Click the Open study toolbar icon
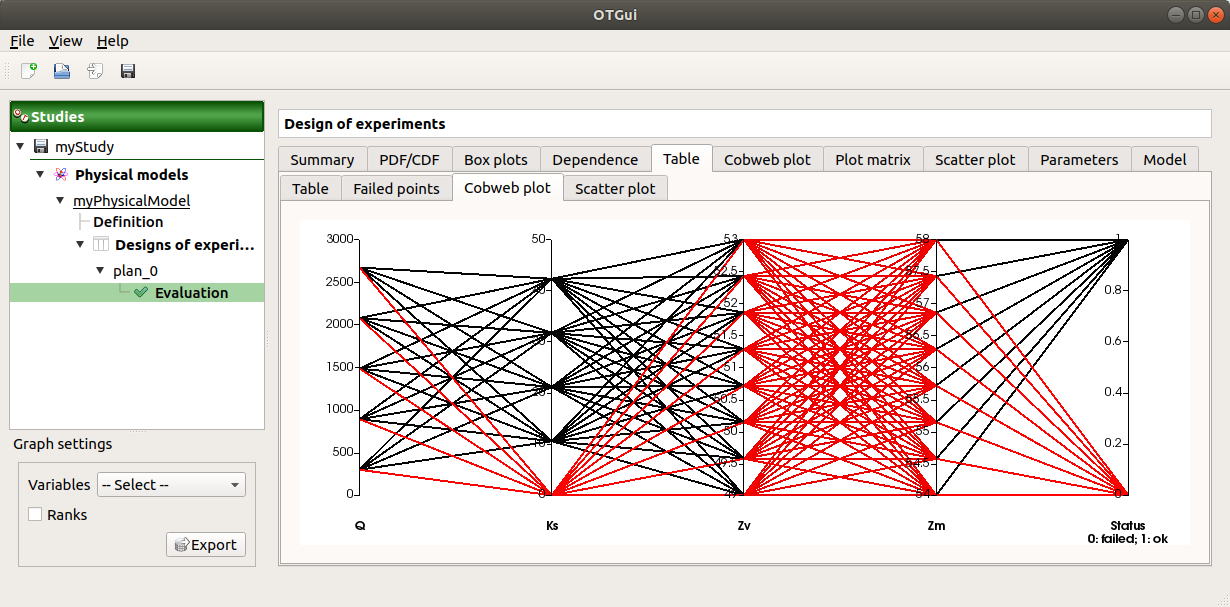 pyautogui.click(x=62, y=71)
